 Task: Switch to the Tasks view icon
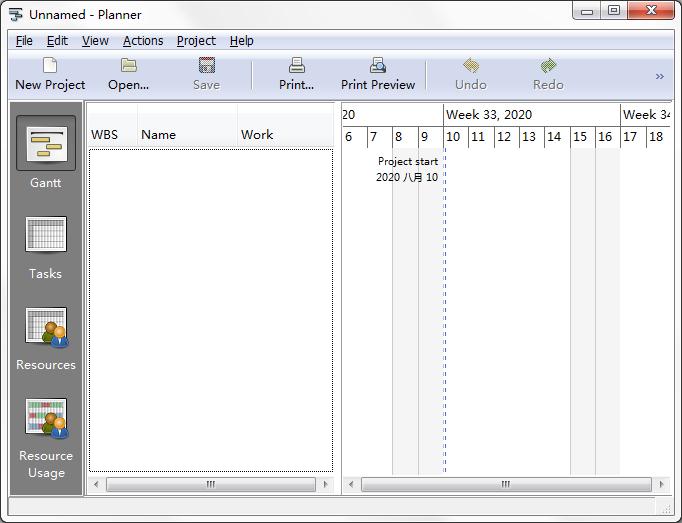point(46,235)
